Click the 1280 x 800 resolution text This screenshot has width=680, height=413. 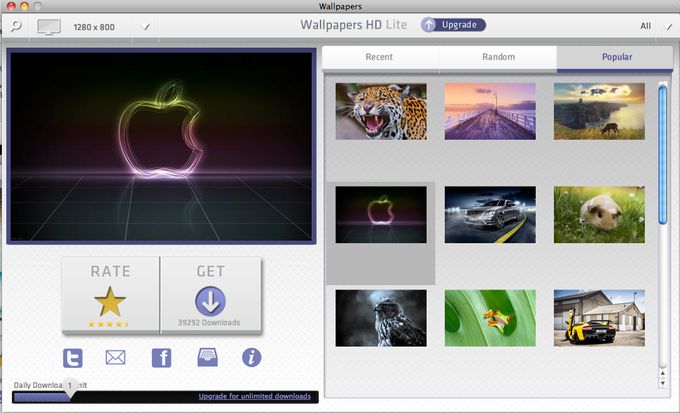pyautogui.click(x=94, y=27)
